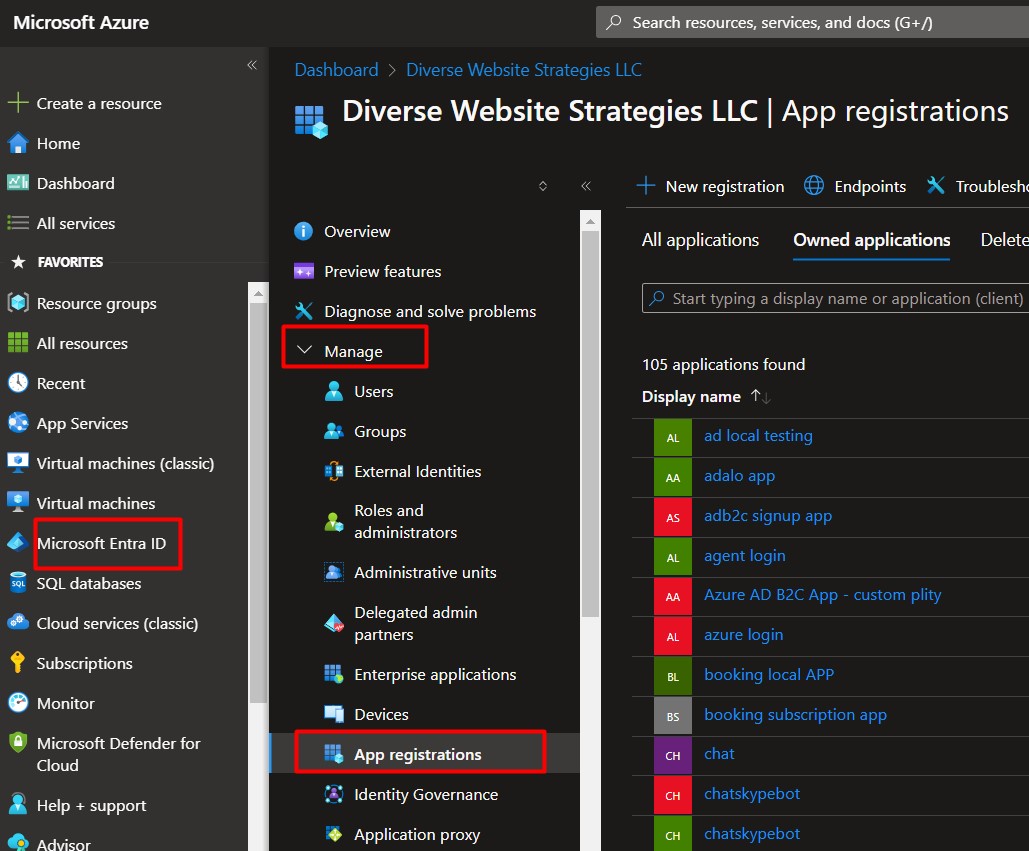Screen dimensions: 1029x851
Task: Open the adb2c signup app link
Action: [768, 516]
